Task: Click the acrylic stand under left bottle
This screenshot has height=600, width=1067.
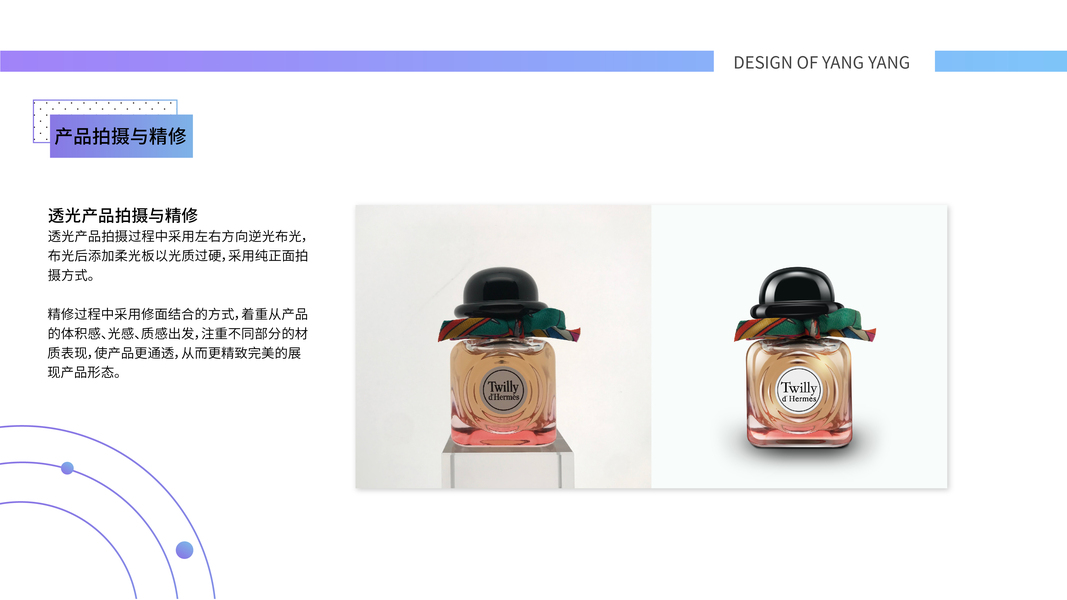Action: pos(508,464)
